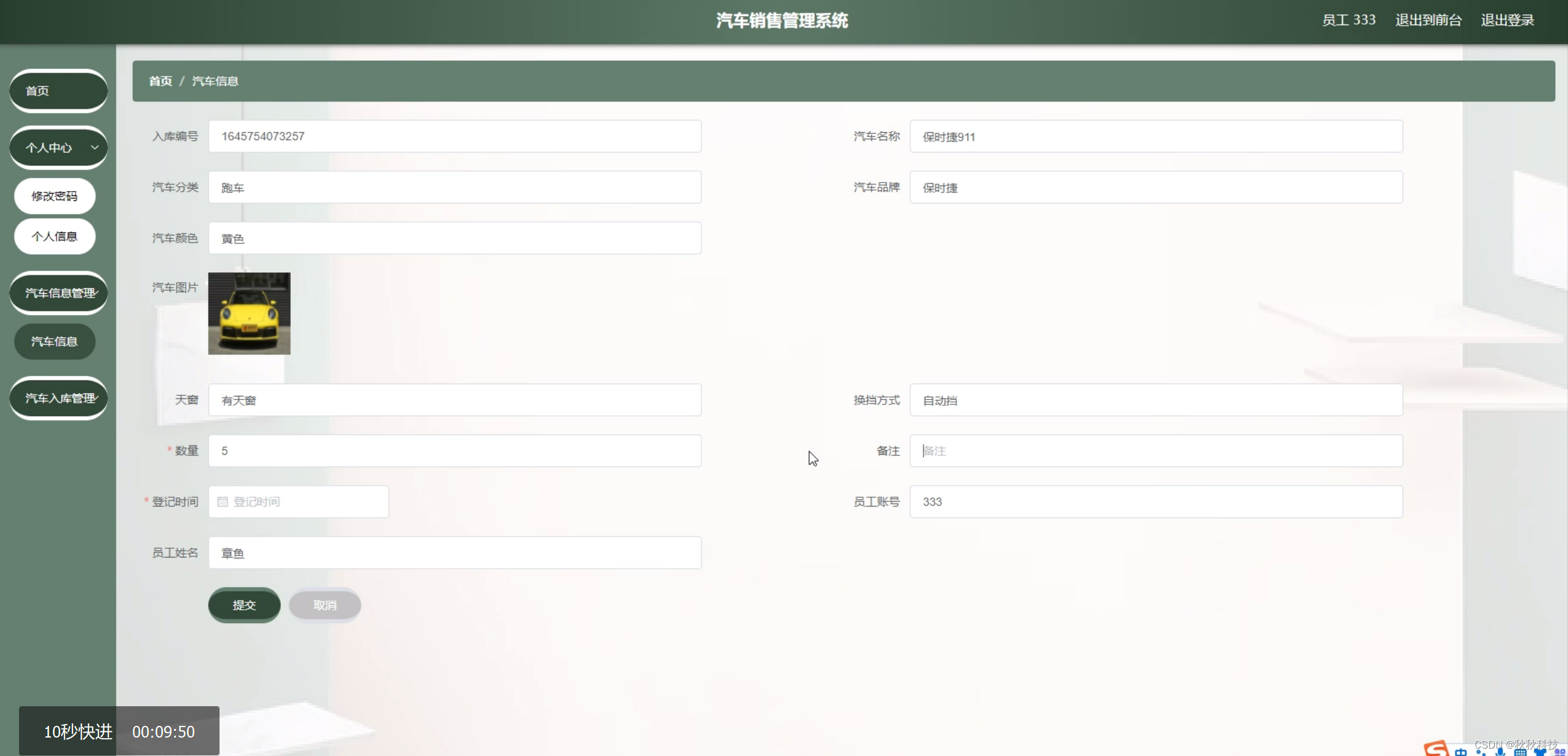Expand the 汽车入库管理 sidebar menu
1568x756 pixels.
pos(59,398)
